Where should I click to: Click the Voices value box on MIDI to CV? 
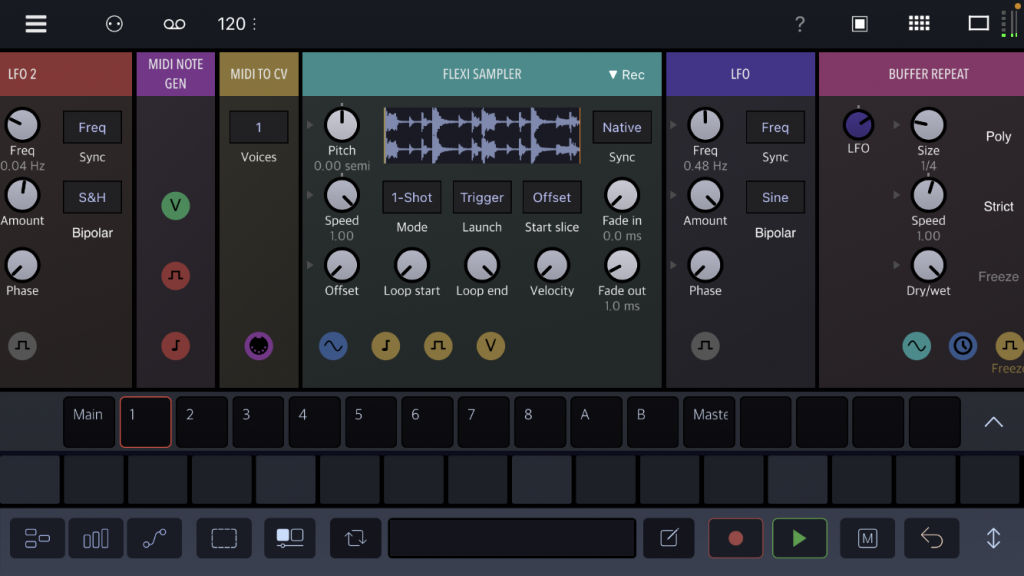tap(259, 127)
